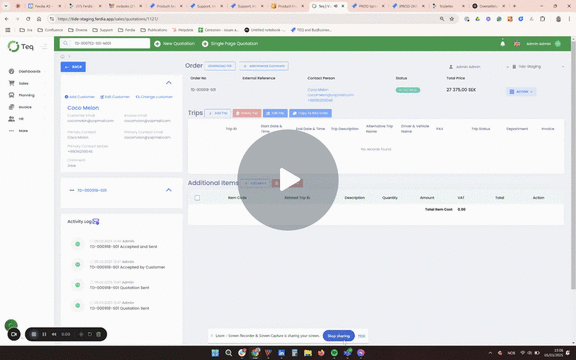The width and height of the screenshot is (576, 360).
Task: Select the 'Accepted and Sent' activity log entry
Action: (x=123, y=246)
